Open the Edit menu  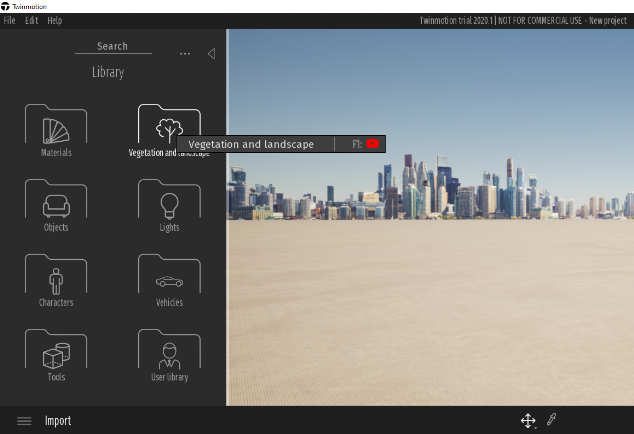[32, 21]
